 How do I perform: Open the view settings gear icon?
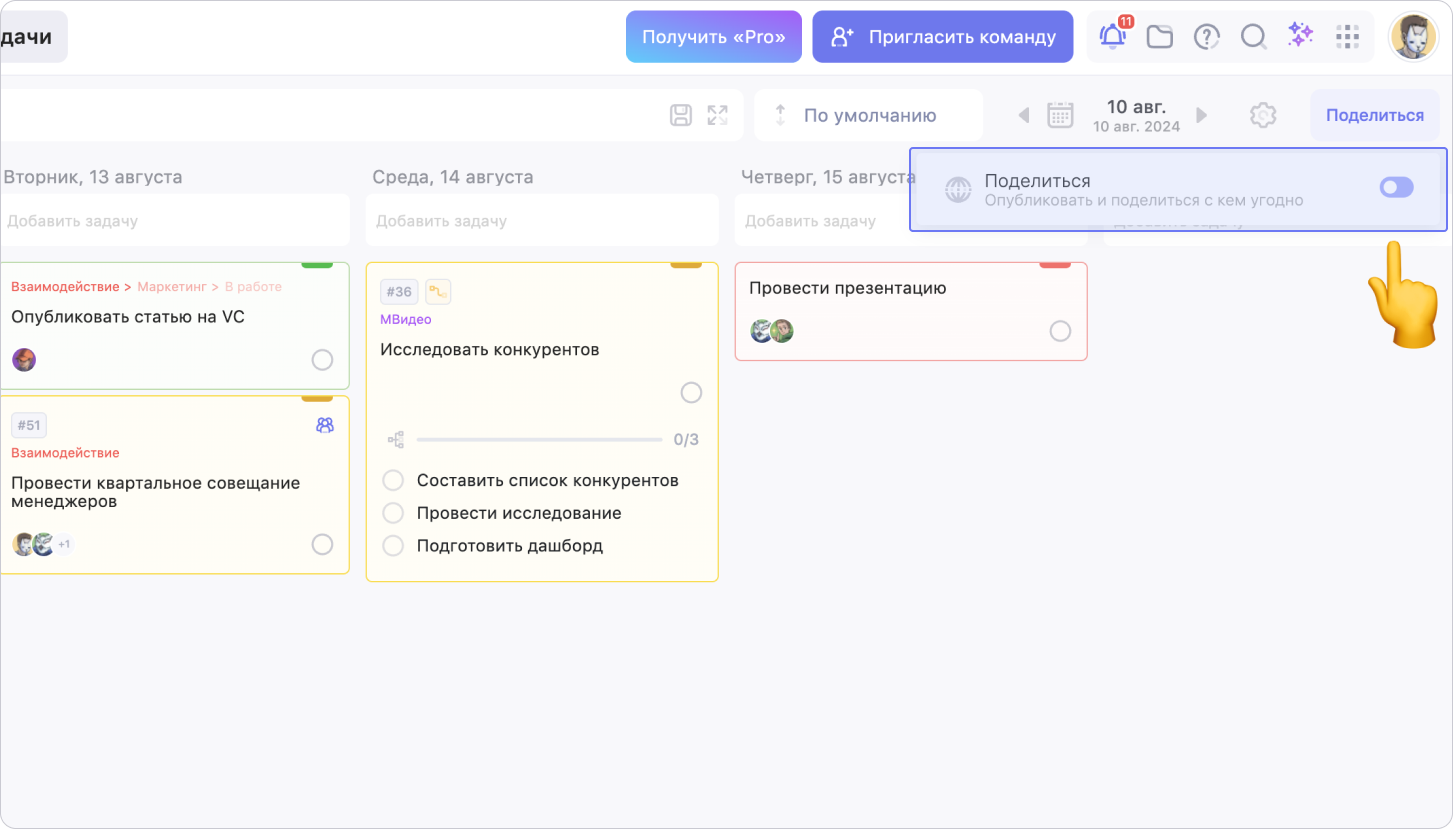click(x=1263, y=115)
